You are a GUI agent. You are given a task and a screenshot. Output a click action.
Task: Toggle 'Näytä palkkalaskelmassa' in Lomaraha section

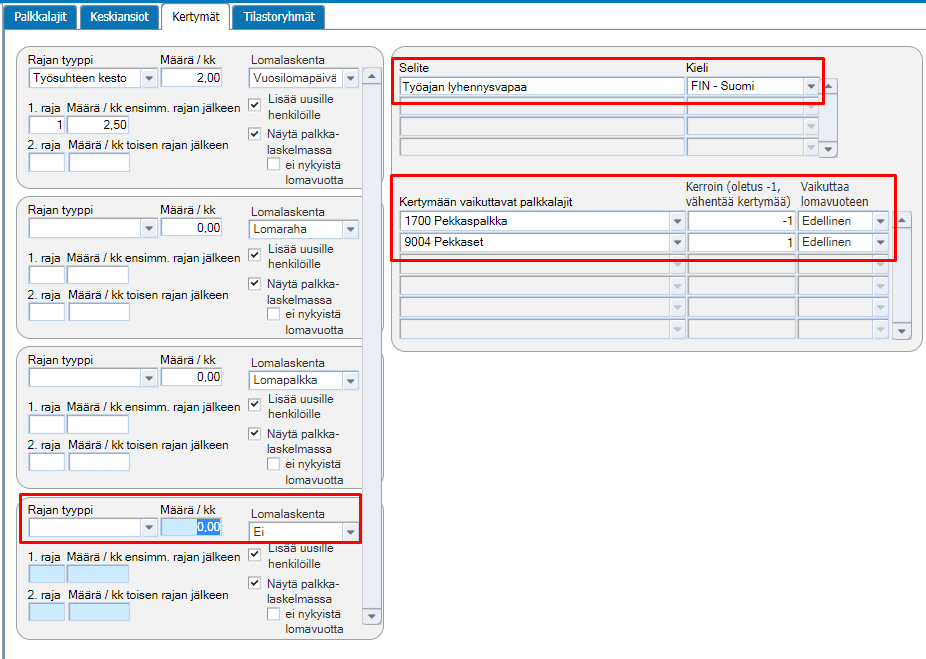click(255, 283)
